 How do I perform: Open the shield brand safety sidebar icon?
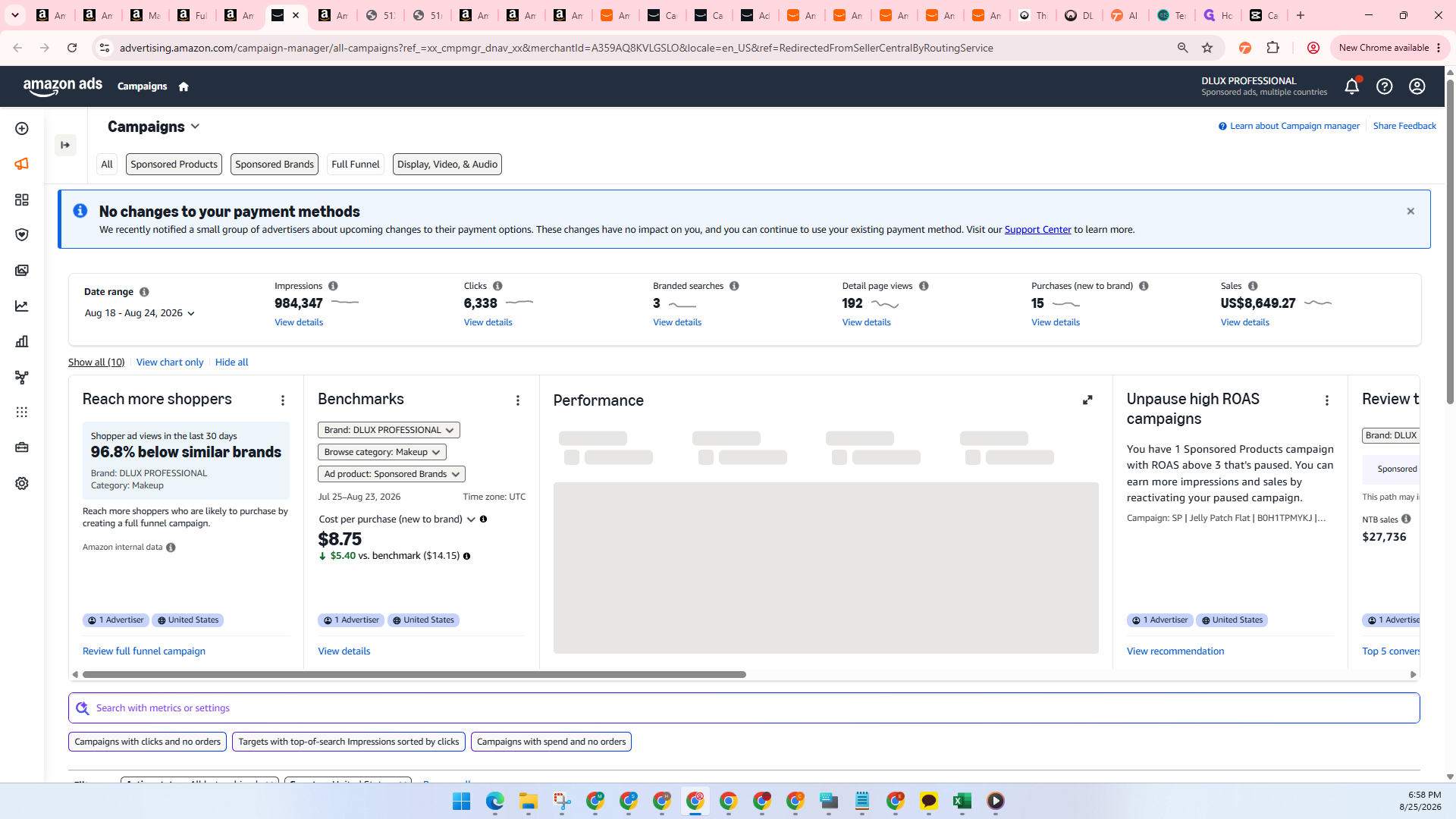(x=22, y=235)
